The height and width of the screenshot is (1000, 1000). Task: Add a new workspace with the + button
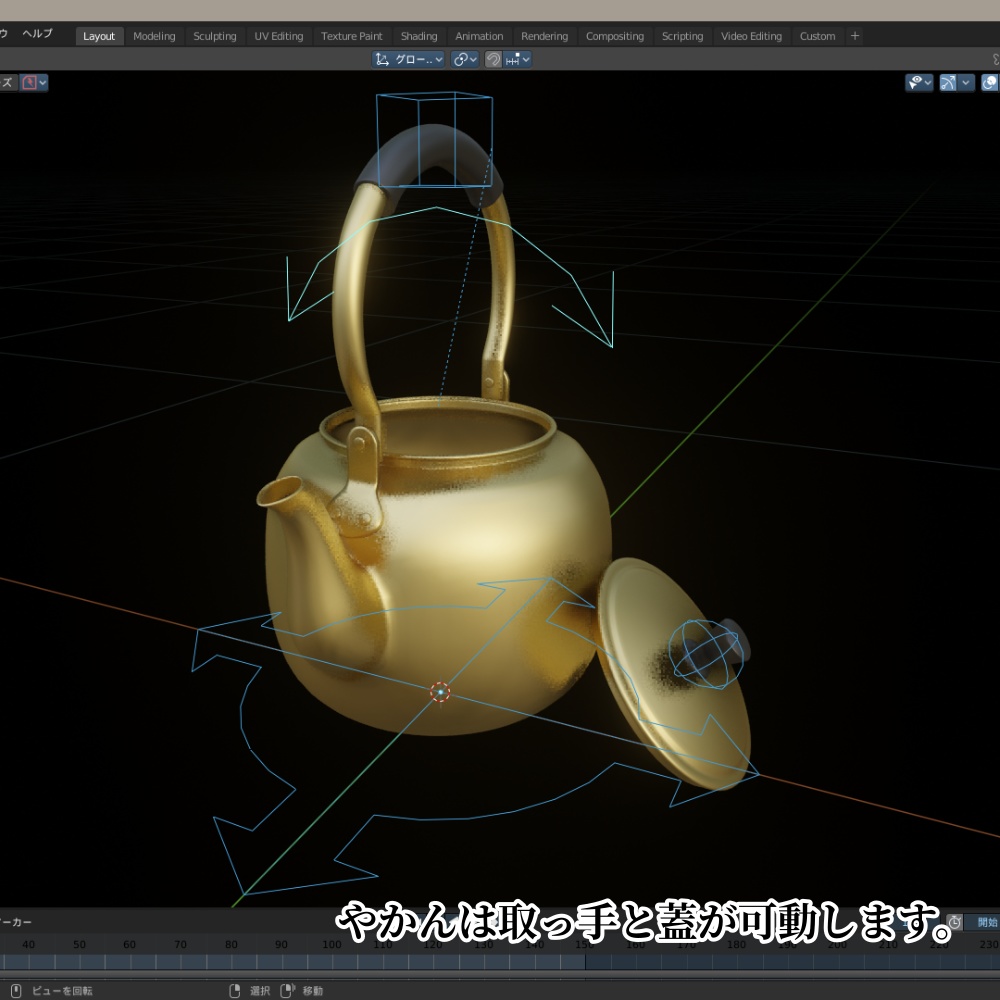pyautogui.click(x=855, y=35)
